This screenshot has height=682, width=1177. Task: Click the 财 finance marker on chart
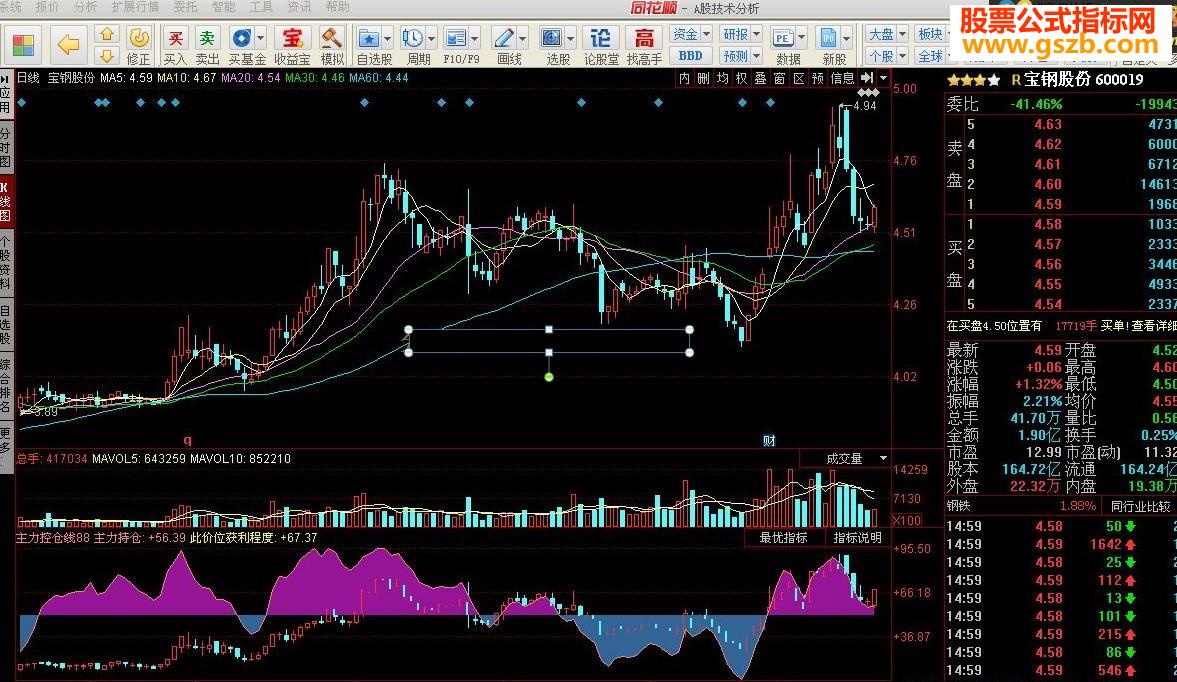coord(769,440)
